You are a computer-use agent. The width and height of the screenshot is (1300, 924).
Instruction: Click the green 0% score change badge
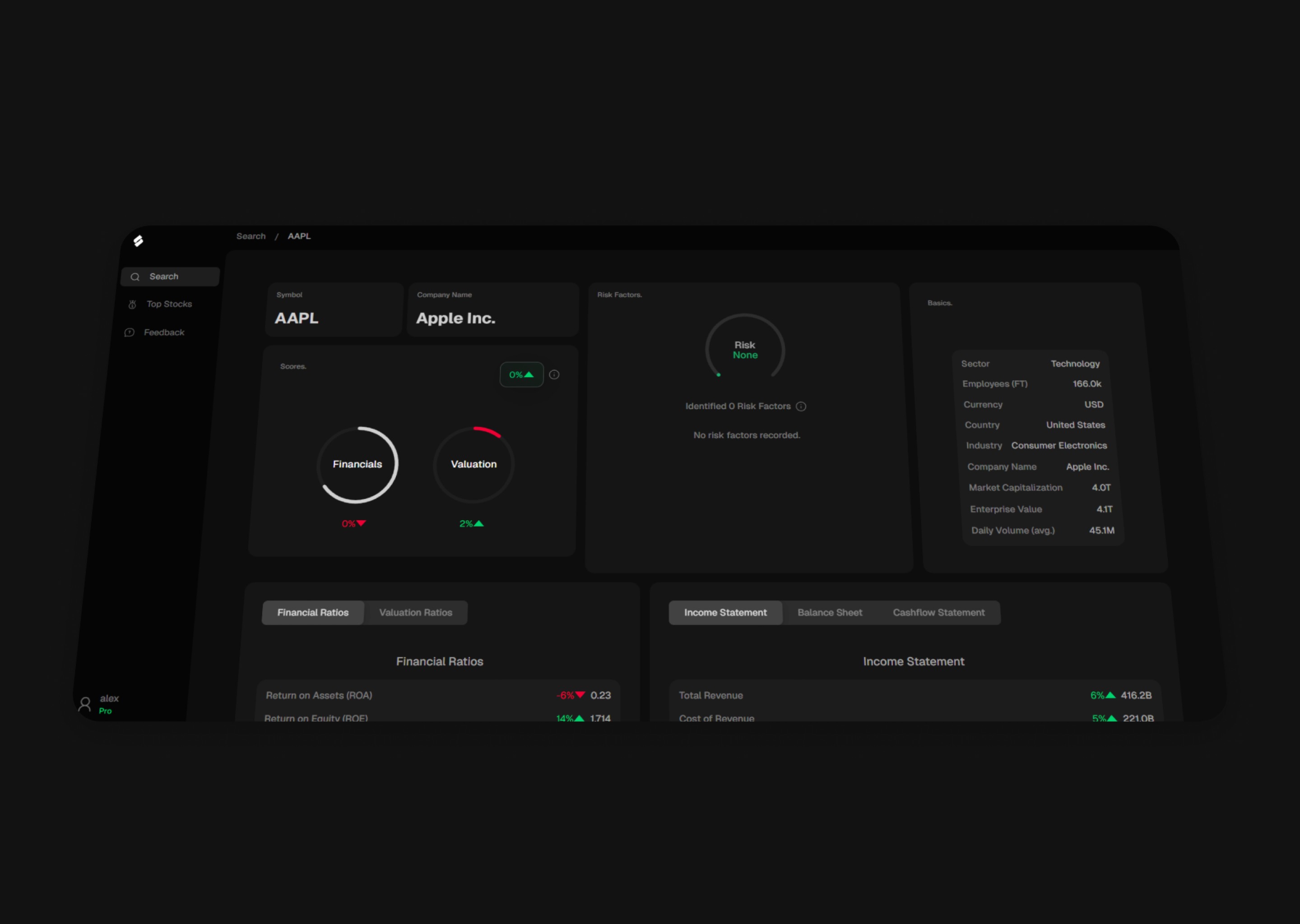coord(521,375)
